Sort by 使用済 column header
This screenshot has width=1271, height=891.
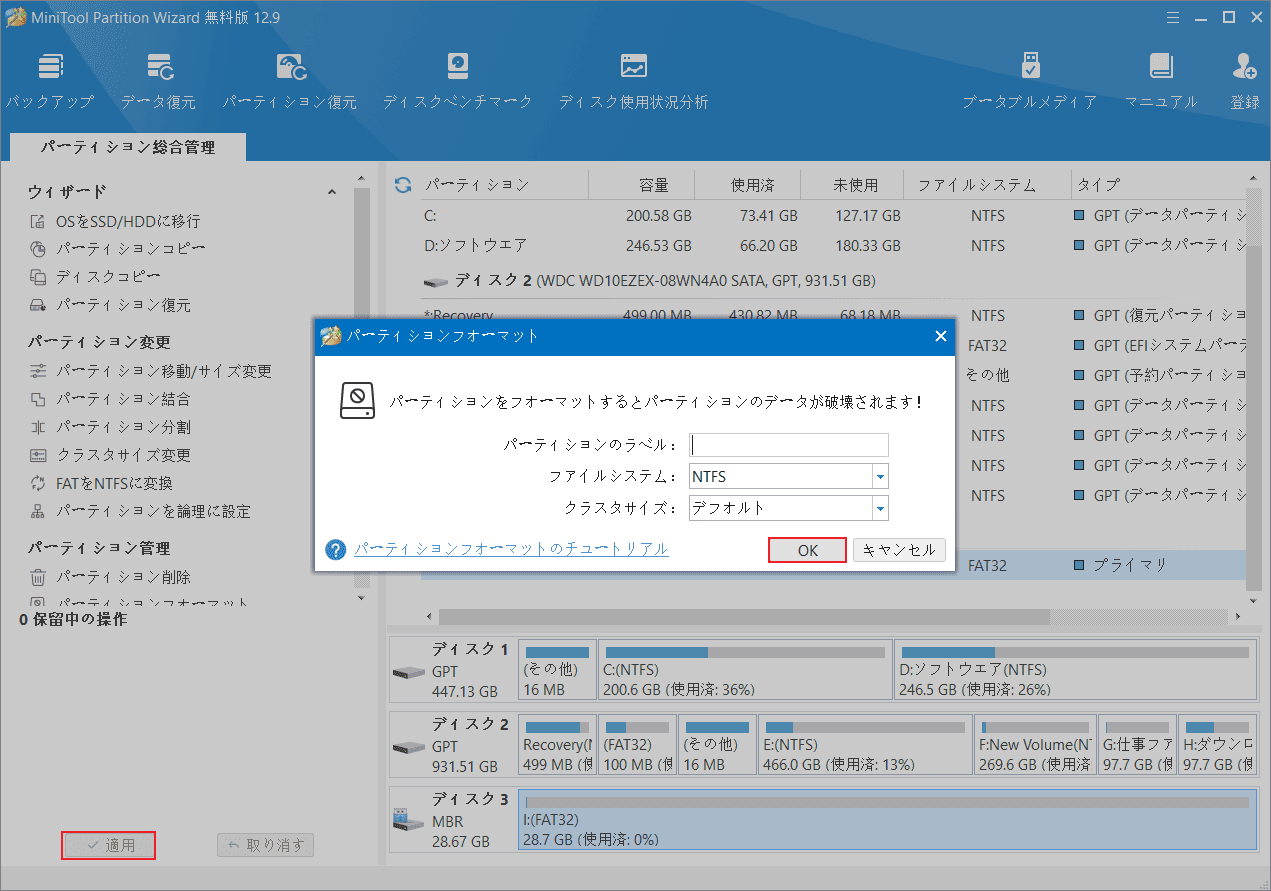click(752, 185)
